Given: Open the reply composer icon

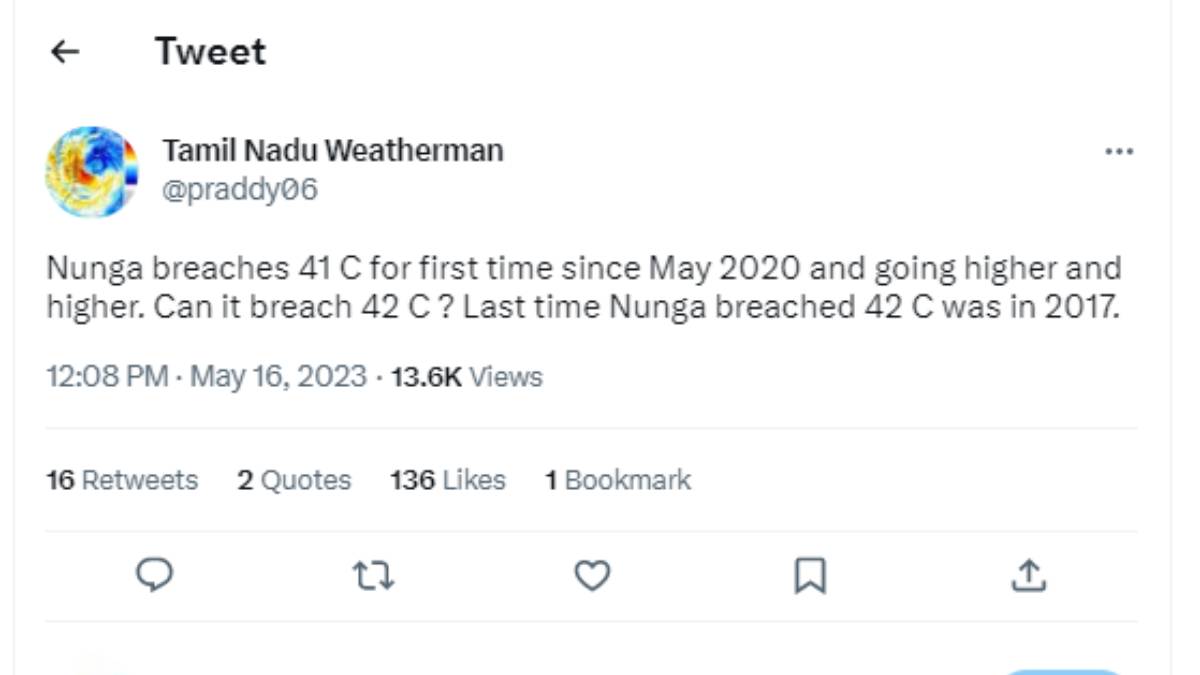Looking at the screenshot, I should coord(155,575).
